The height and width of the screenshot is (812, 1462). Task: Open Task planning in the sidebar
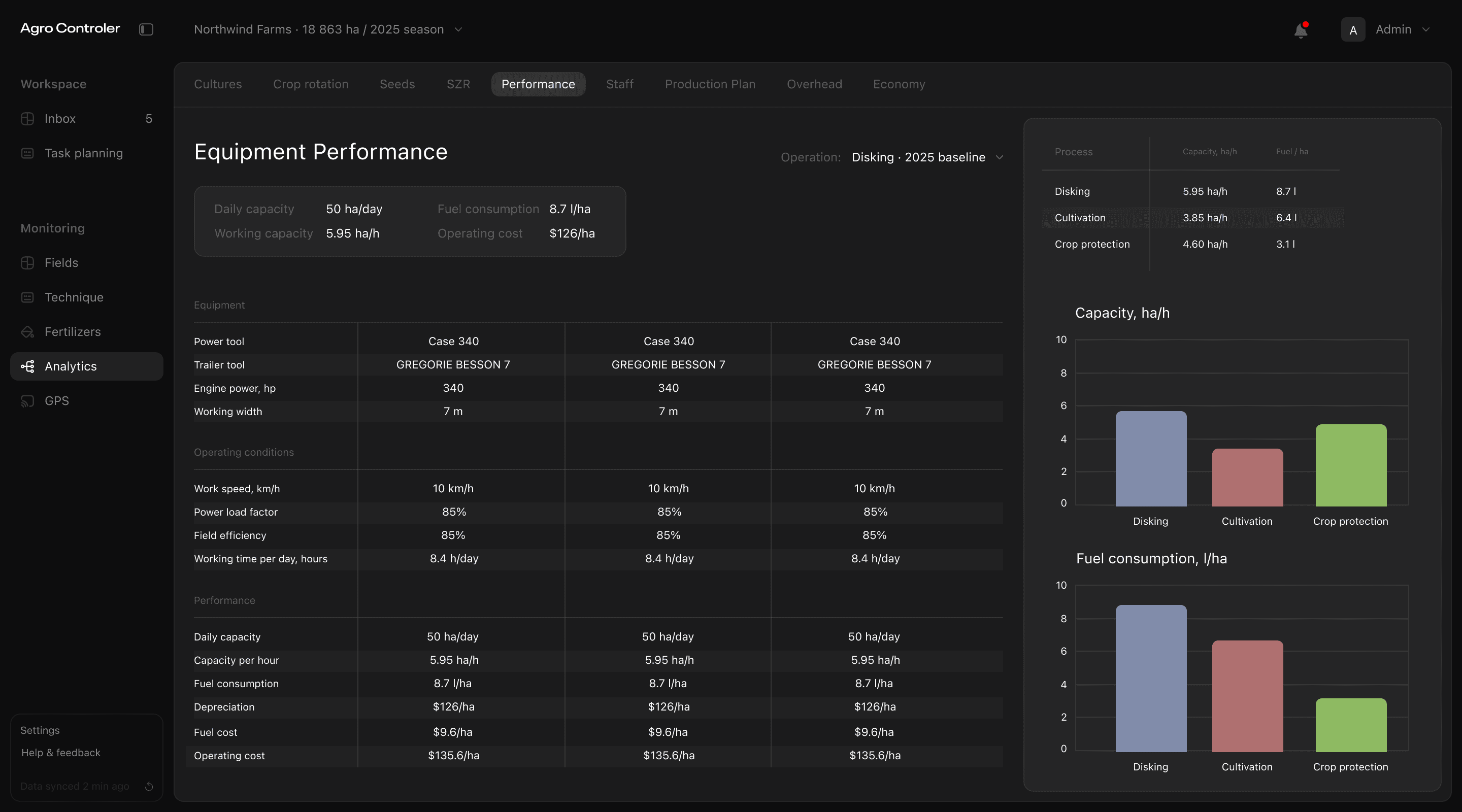87,153
